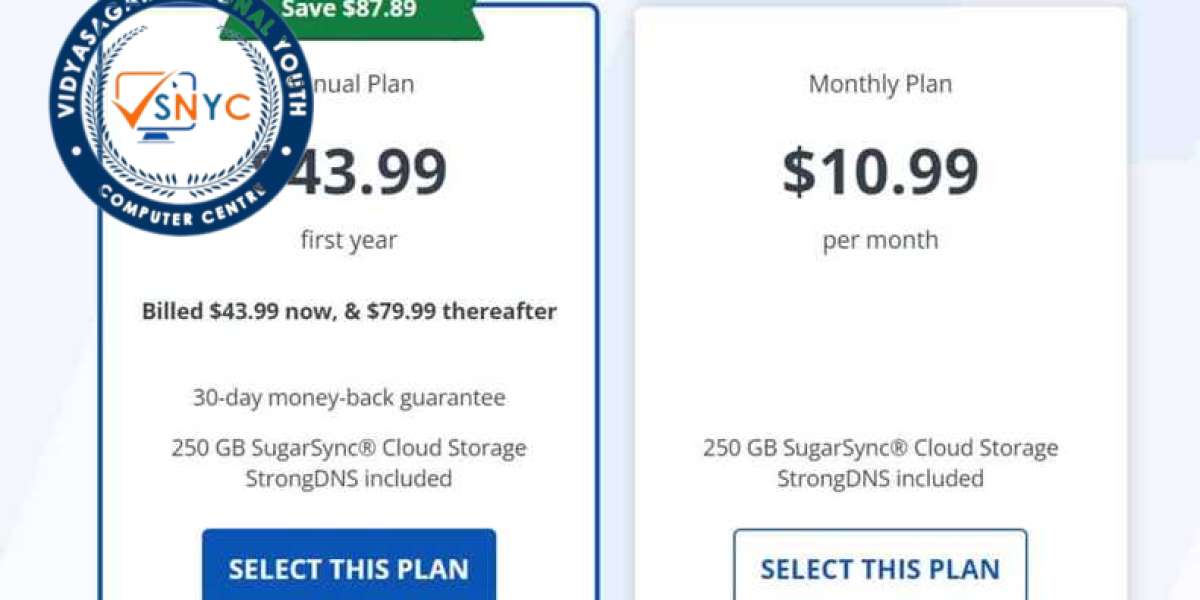Click the 'first year' label
The width and height of the screenshot is (1200, 600).
pos(349,240)
